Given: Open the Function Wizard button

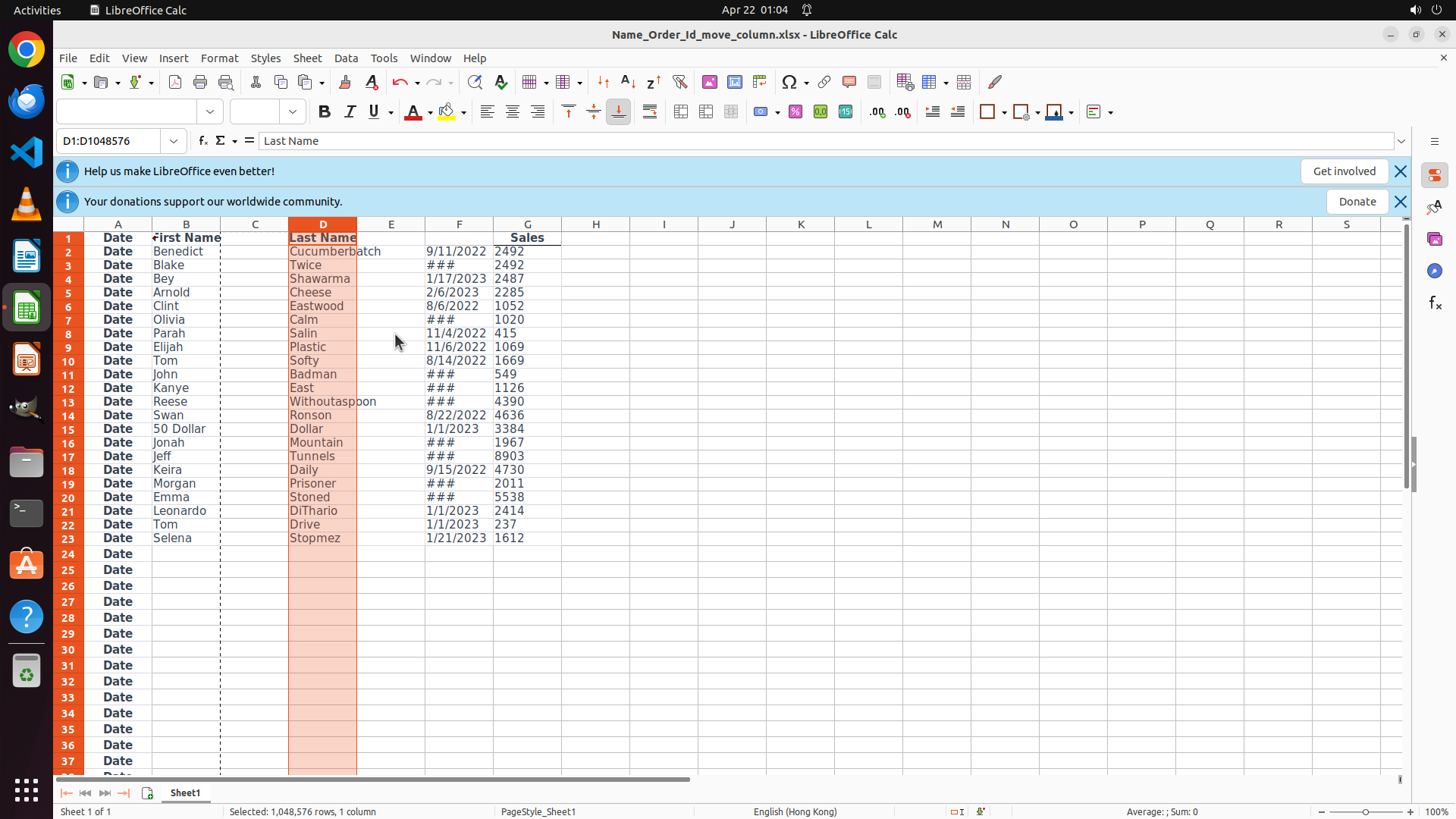Looking at the screenshot, I should tap(202, 141).
